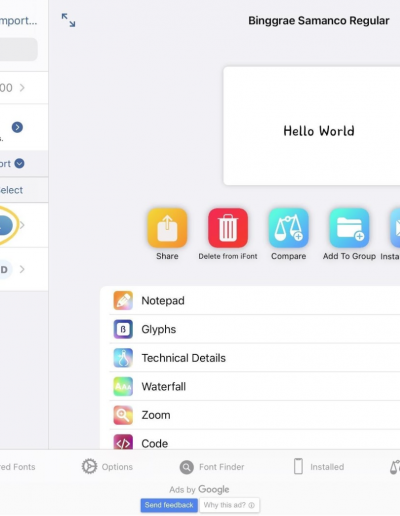Switch to the Options tab
The height and width of the screenshot is (516, 400).
coord(107,467)
